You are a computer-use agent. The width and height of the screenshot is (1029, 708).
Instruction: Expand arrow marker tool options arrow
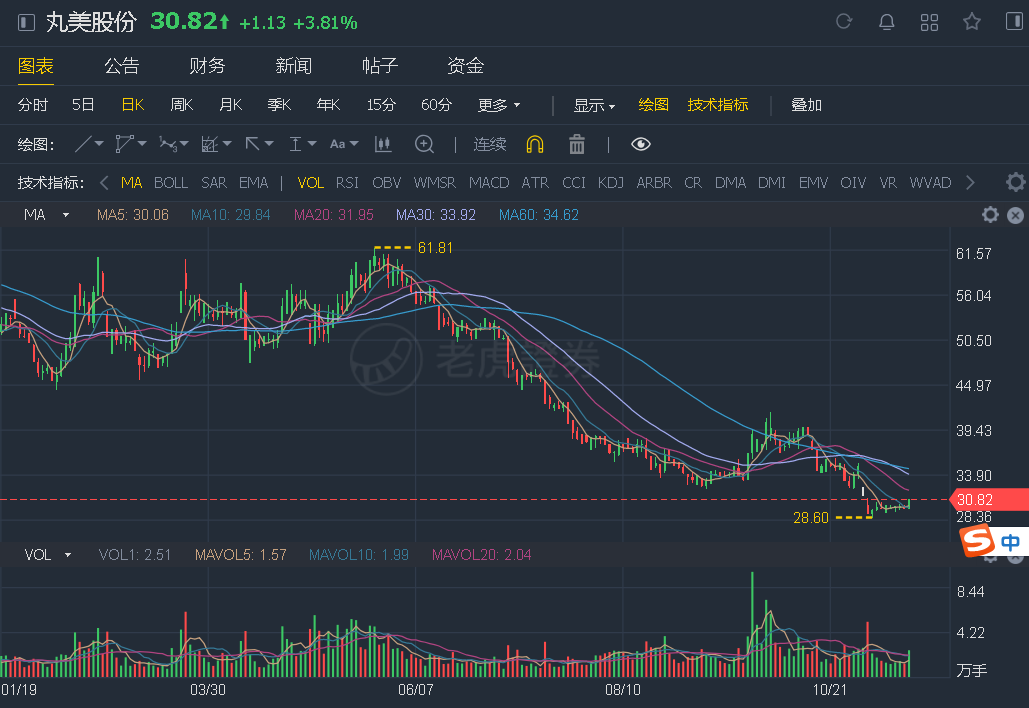pyautogui.click(x=268, y=144)
